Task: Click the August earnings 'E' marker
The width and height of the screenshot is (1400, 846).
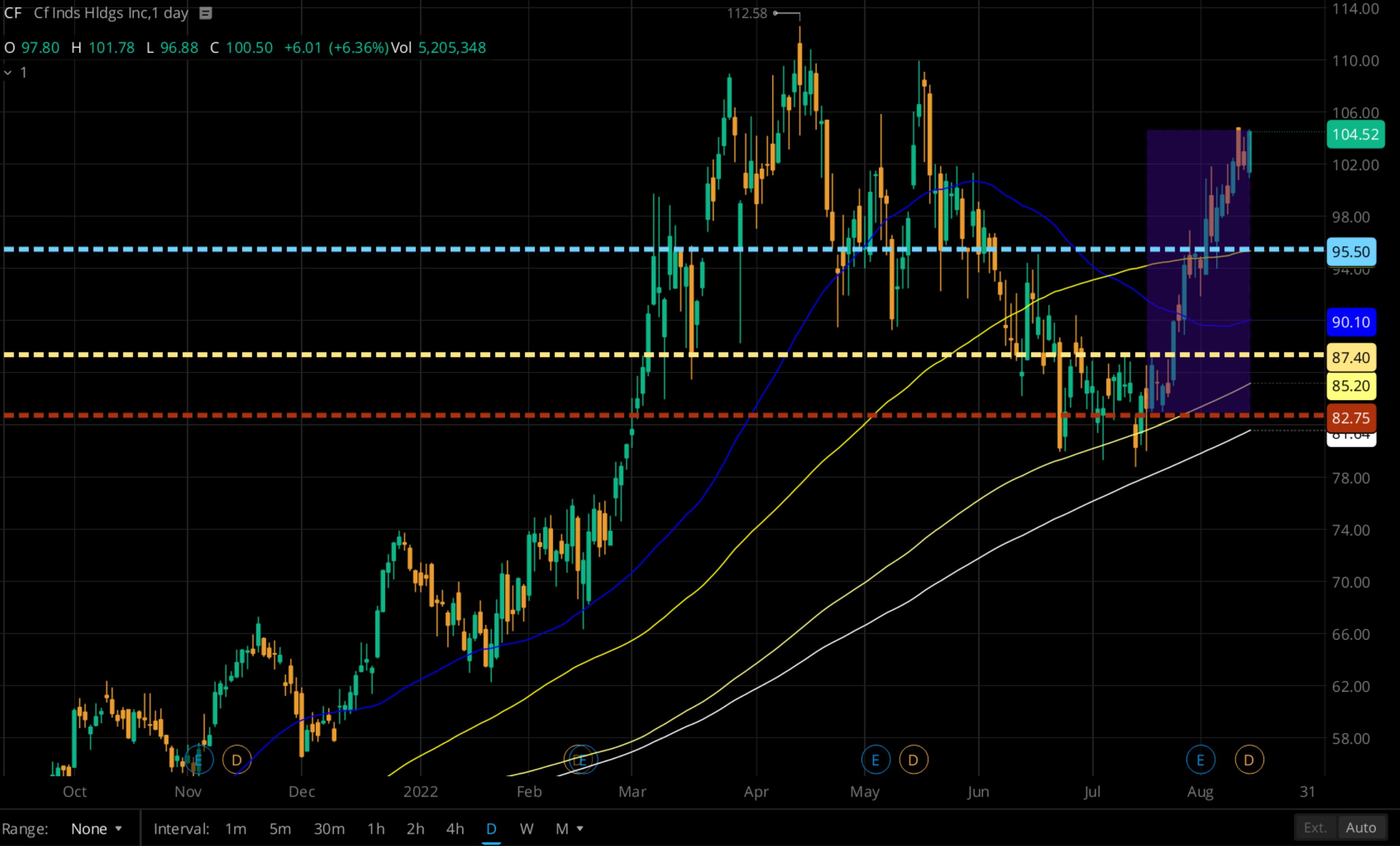Action: tap(1201, 760)
